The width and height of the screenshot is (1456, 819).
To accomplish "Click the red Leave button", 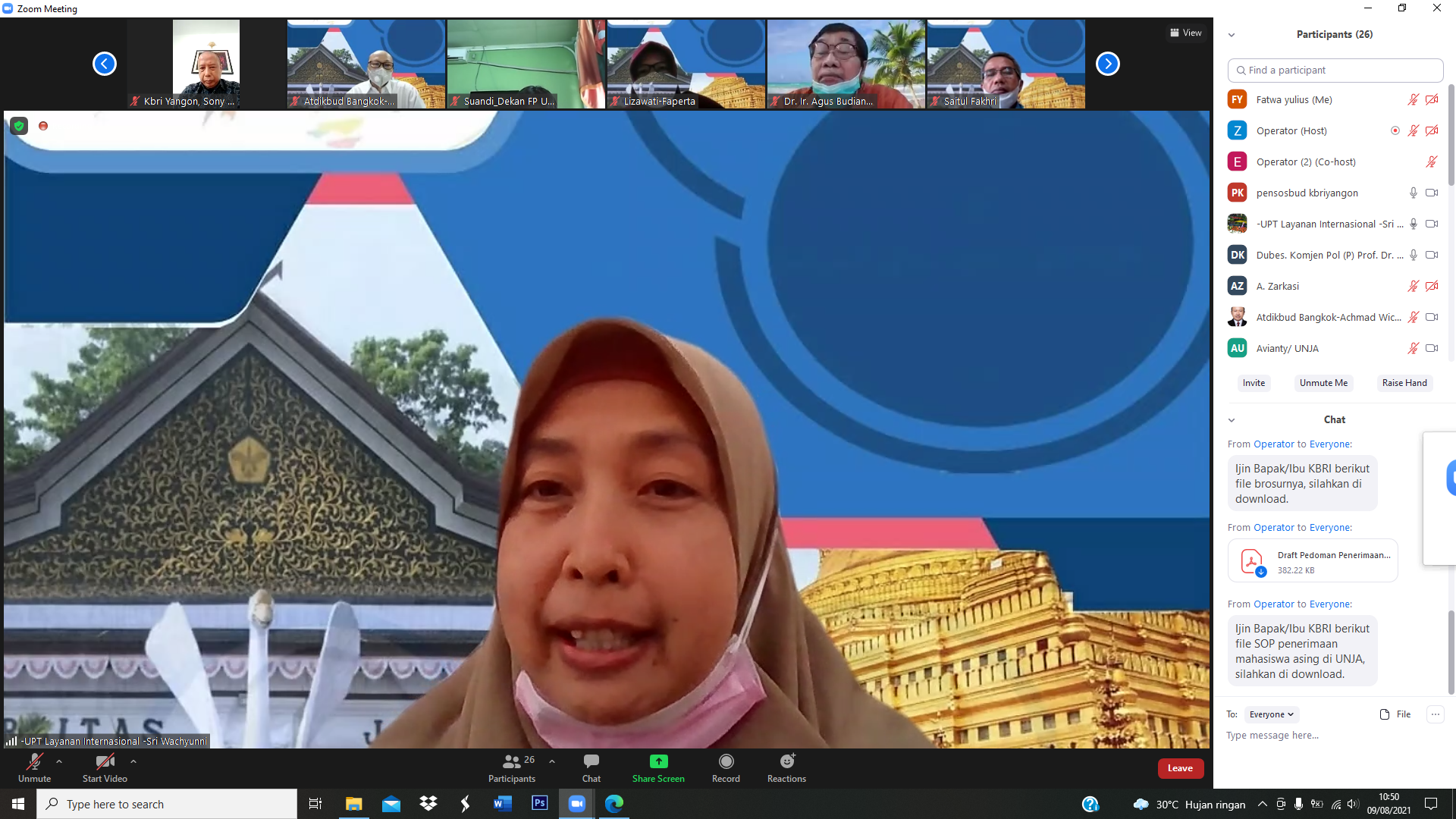I will [1180, 768].
